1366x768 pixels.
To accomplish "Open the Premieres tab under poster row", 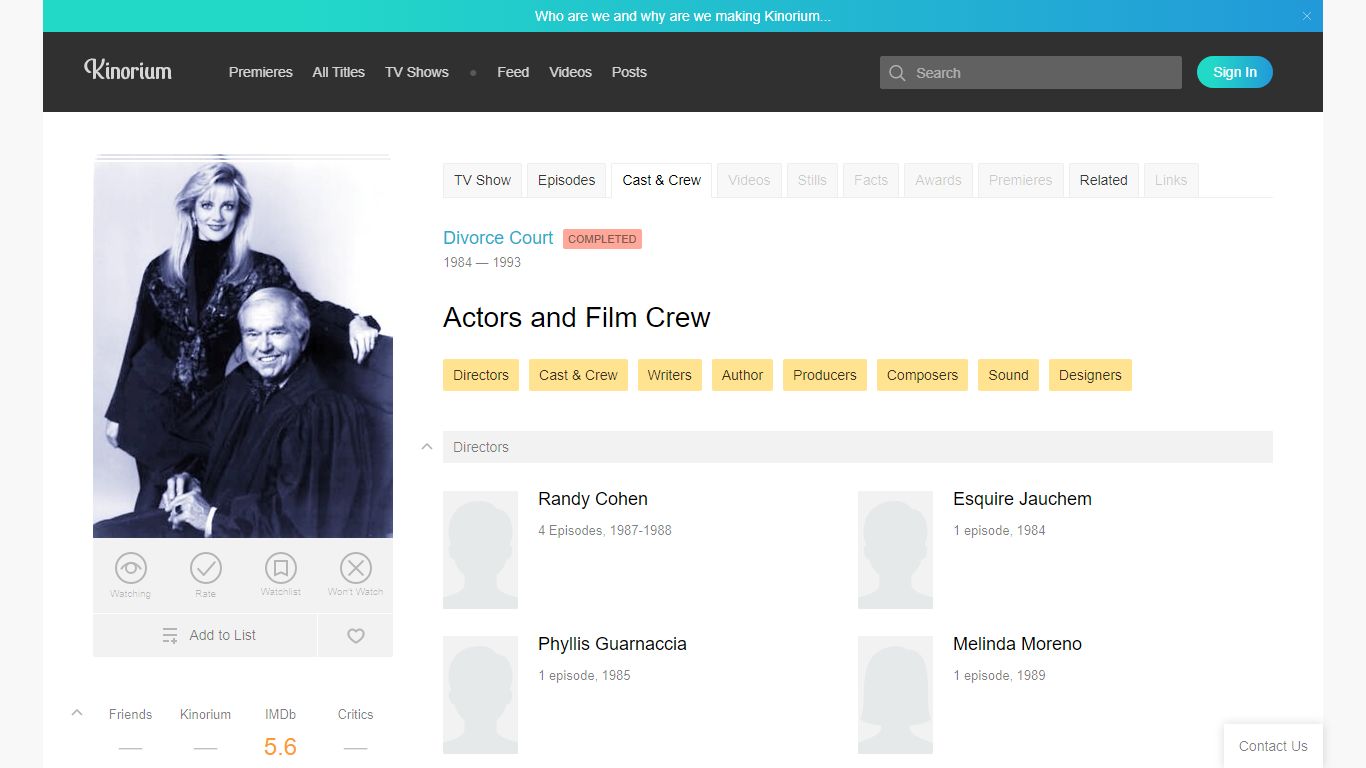I will 1021,180.
